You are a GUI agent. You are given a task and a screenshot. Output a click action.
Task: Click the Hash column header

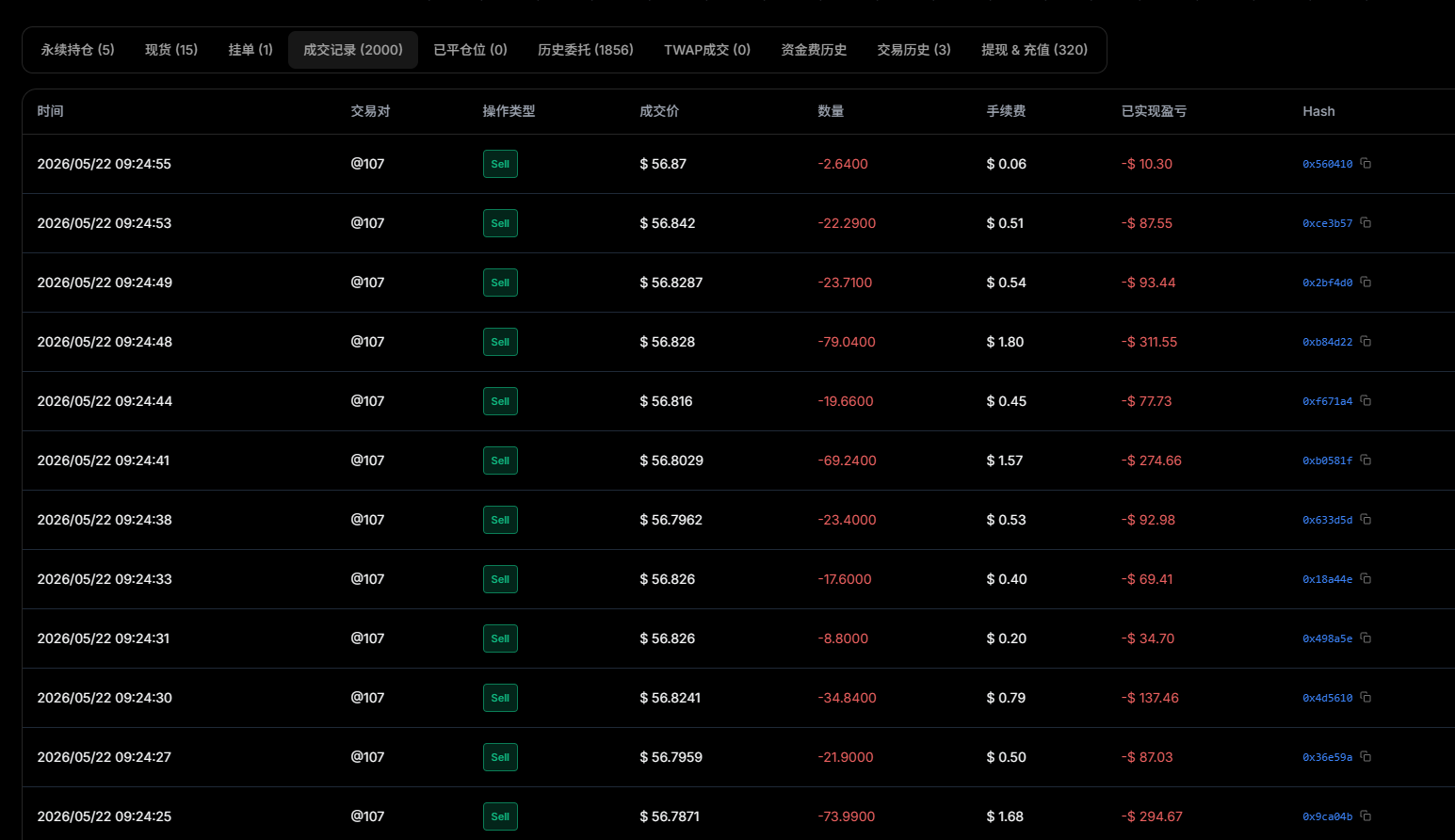[x=1318, y=111]
